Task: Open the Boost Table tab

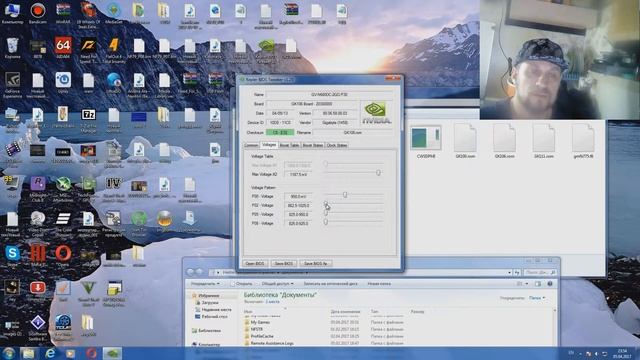Action: coord(289,145)
